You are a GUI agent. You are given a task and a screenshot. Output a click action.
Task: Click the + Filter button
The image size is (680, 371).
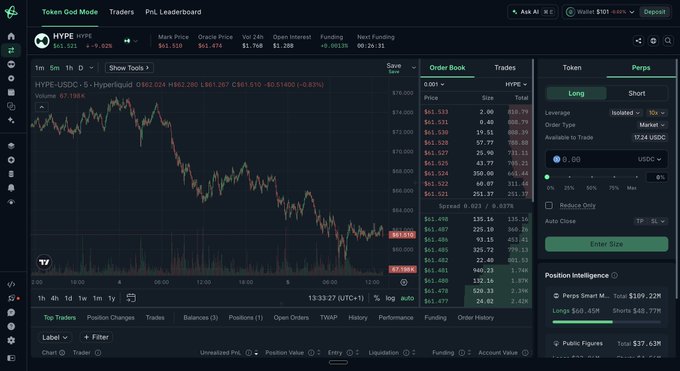click(x=96, y=337)
